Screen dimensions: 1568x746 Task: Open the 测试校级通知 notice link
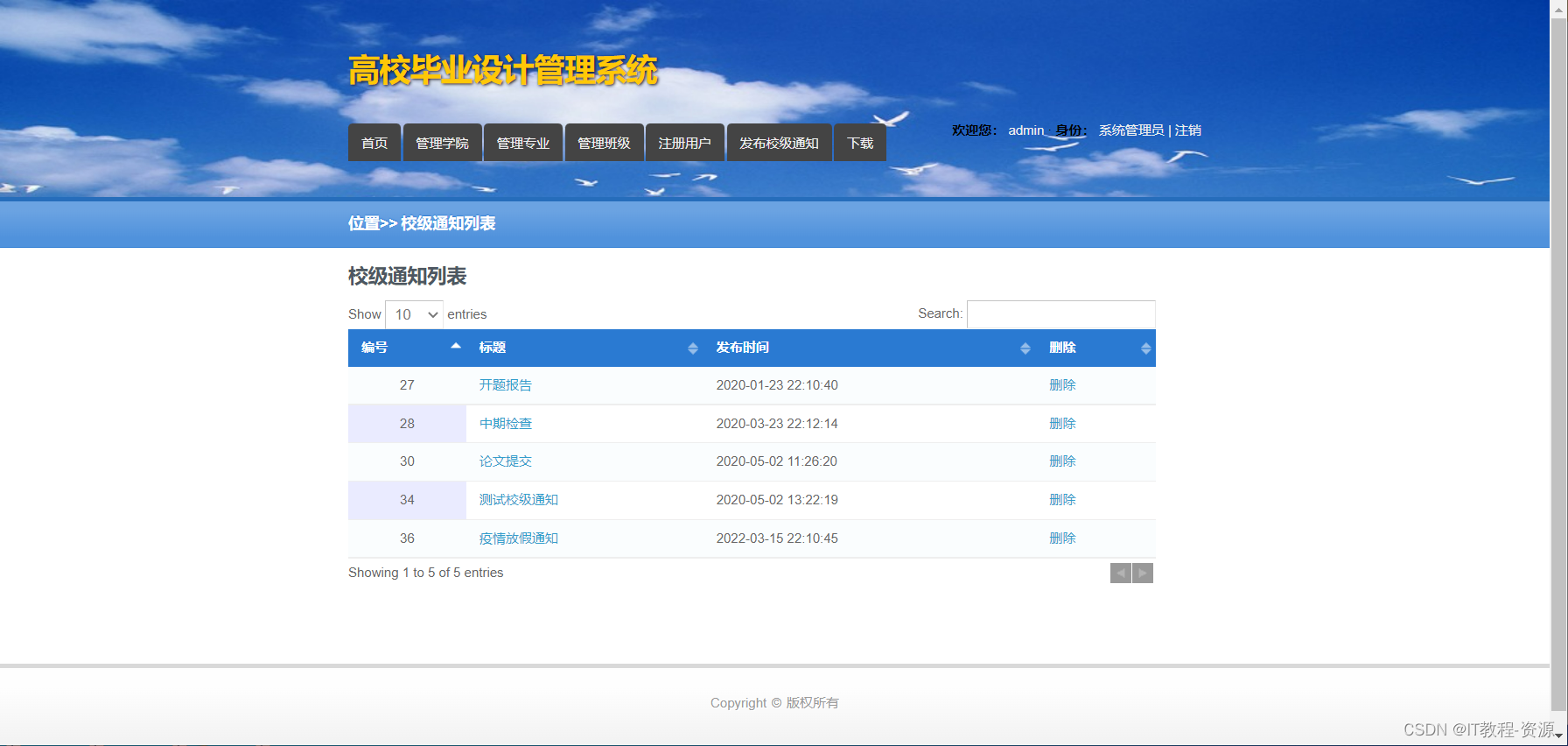(518, 500)
